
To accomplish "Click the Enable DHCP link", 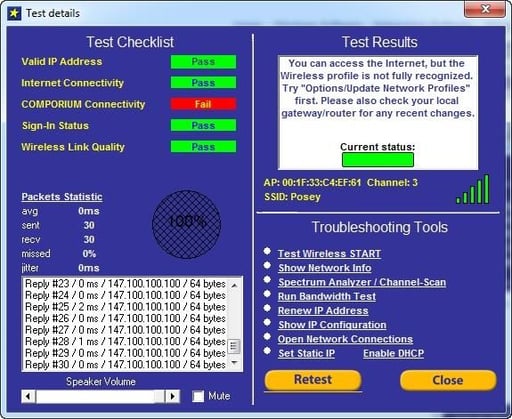I will coord(394,354).
